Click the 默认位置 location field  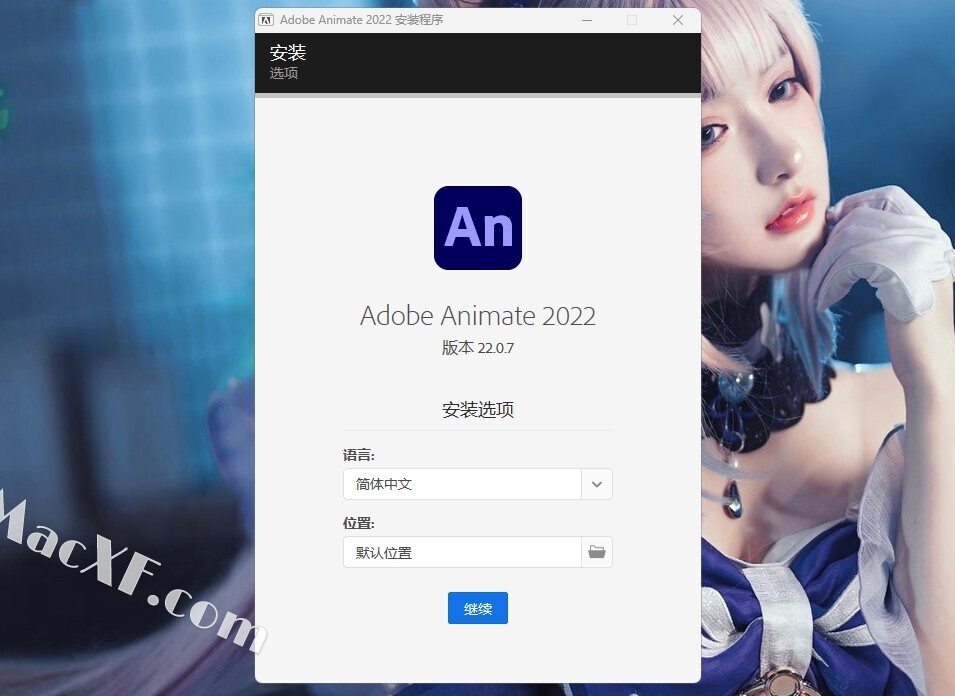pyautogui.click(x=462, y=552)
